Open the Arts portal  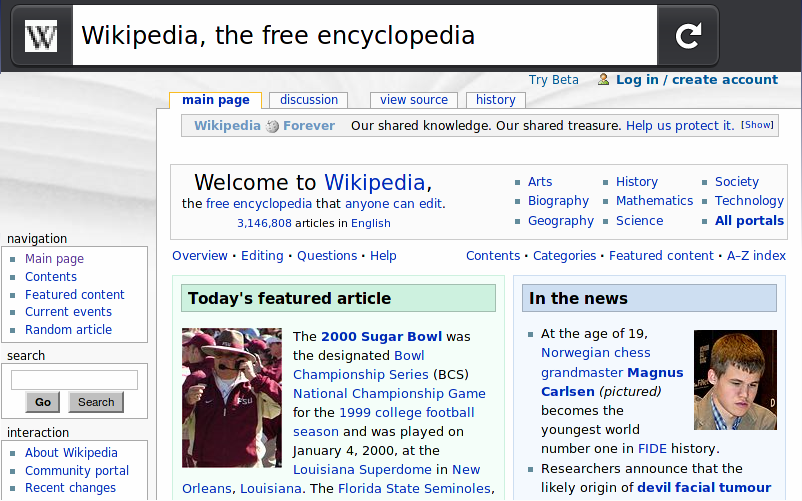tap(540, 181)
